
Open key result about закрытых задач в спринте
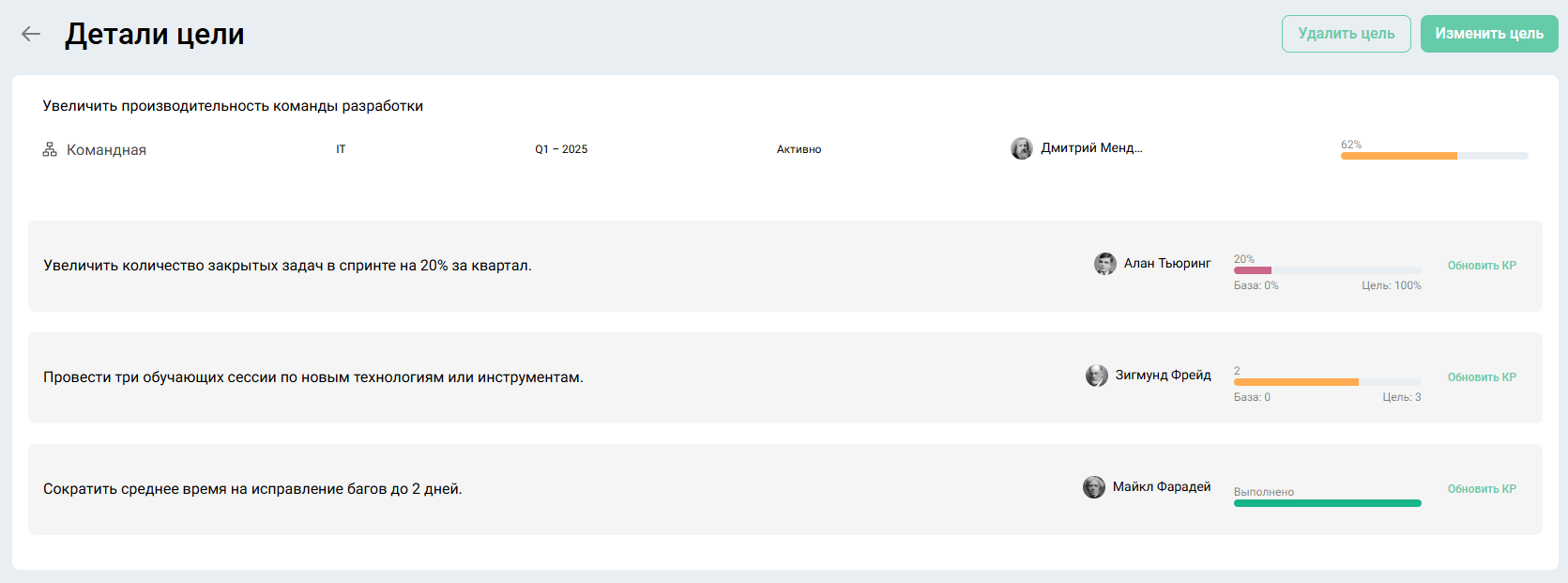coord(287,266)
